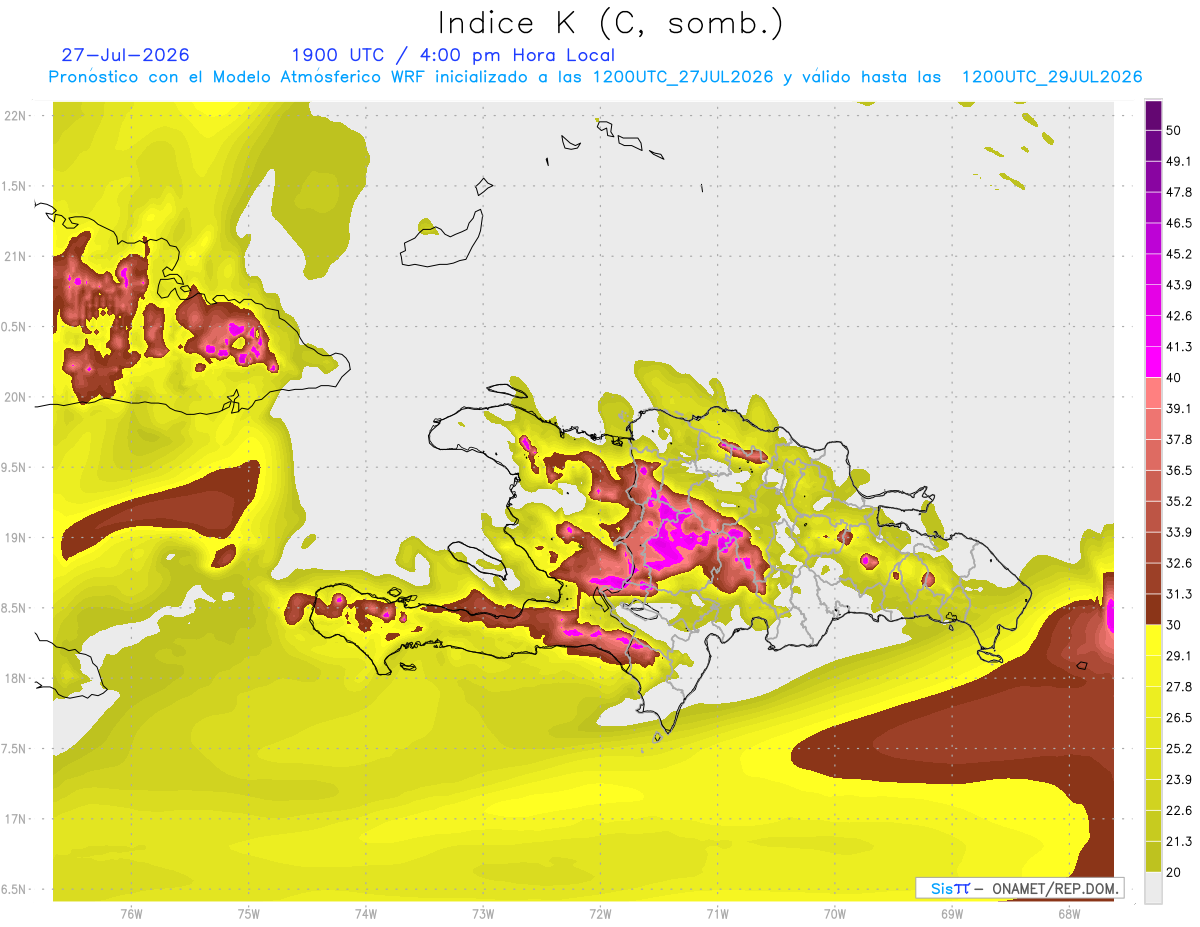The height and width of the screenshot is (927, 1200).
Task: Click the 45.2 value in the color legend
Action: pyautogui.click(x=1179, y=254)
